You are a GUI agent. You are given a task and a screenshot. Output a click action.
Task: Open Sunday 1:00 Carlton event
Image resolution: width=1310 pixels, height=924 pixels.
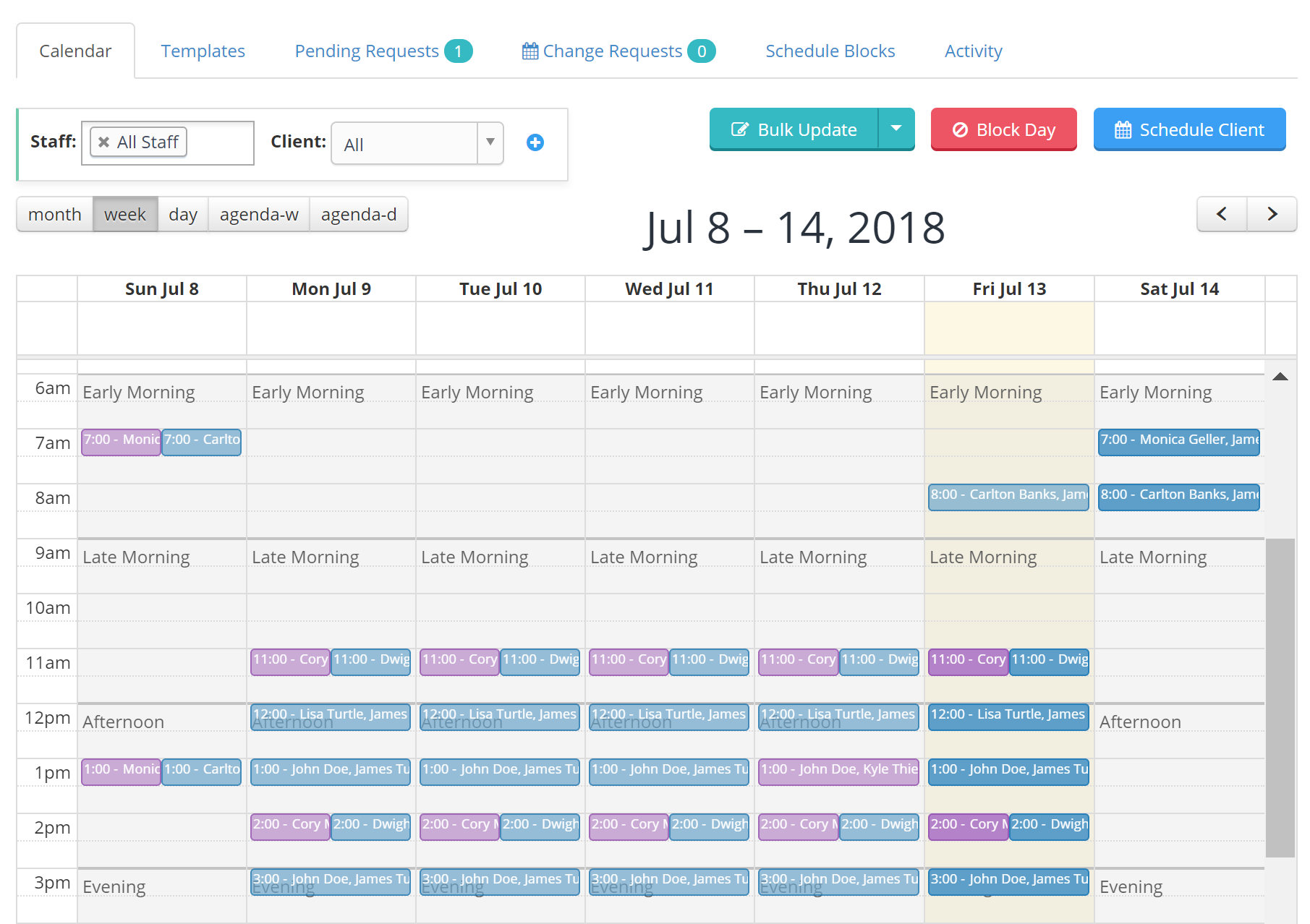pyautogui.click(x=201, y=771)
